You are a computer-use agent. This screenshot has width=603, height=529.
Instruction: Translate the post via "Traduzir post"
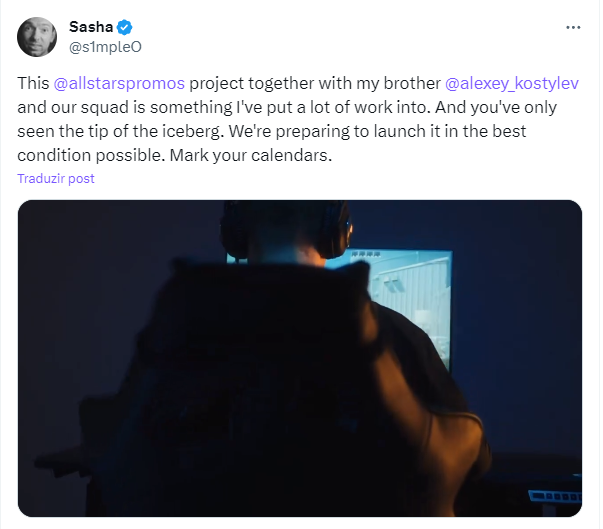[56, 178]
